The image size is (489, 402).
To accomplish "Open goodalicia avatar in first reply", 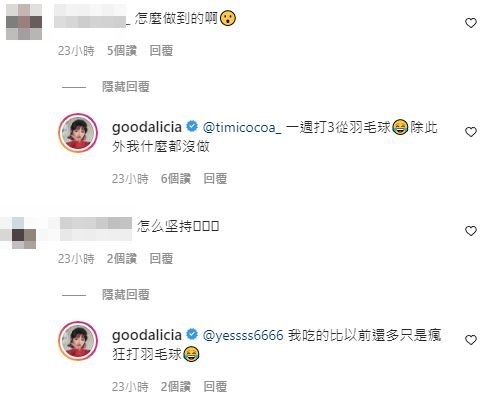I will pyautogui.click(x=78, y=133).
